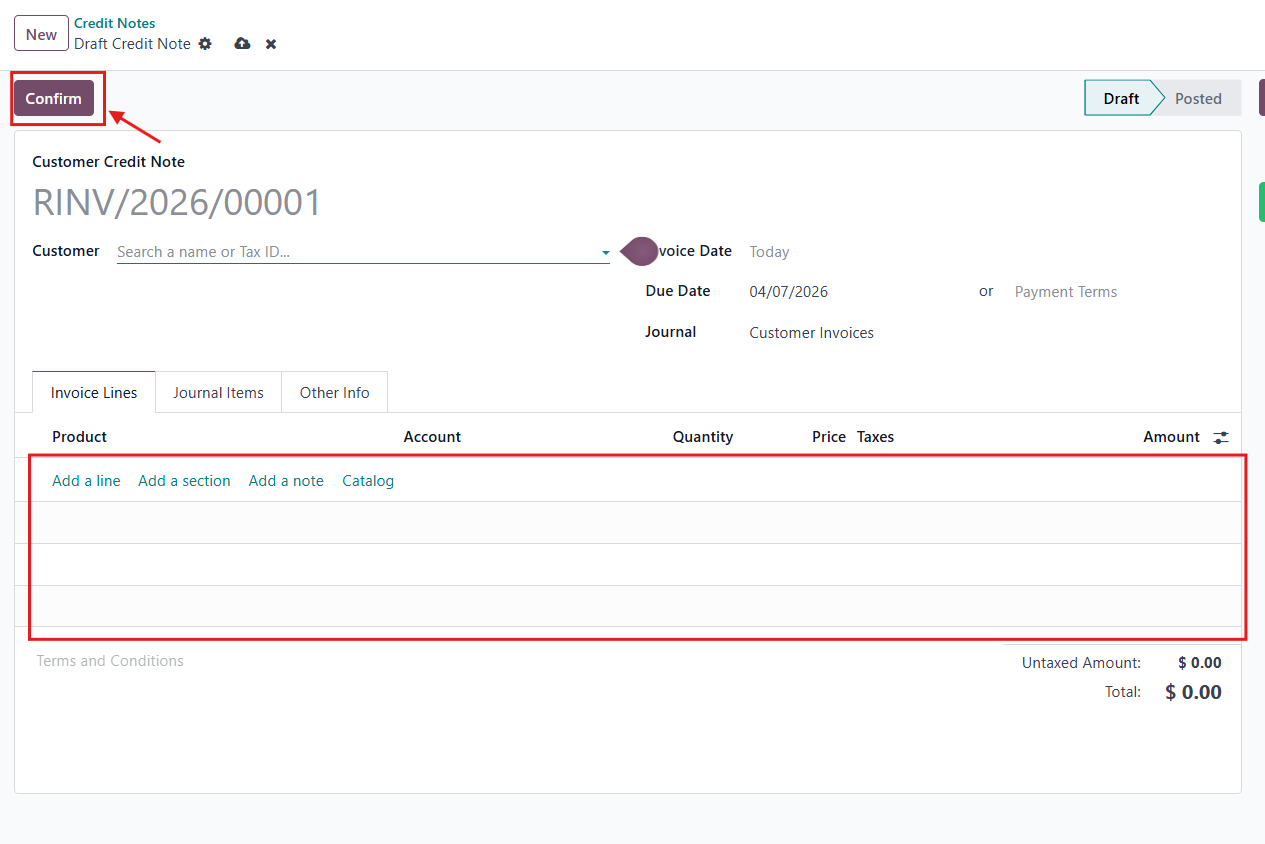The width and height of the screenshot is (1265, 844).
Task: Click the Due Date value
Action: click(788, 292)
